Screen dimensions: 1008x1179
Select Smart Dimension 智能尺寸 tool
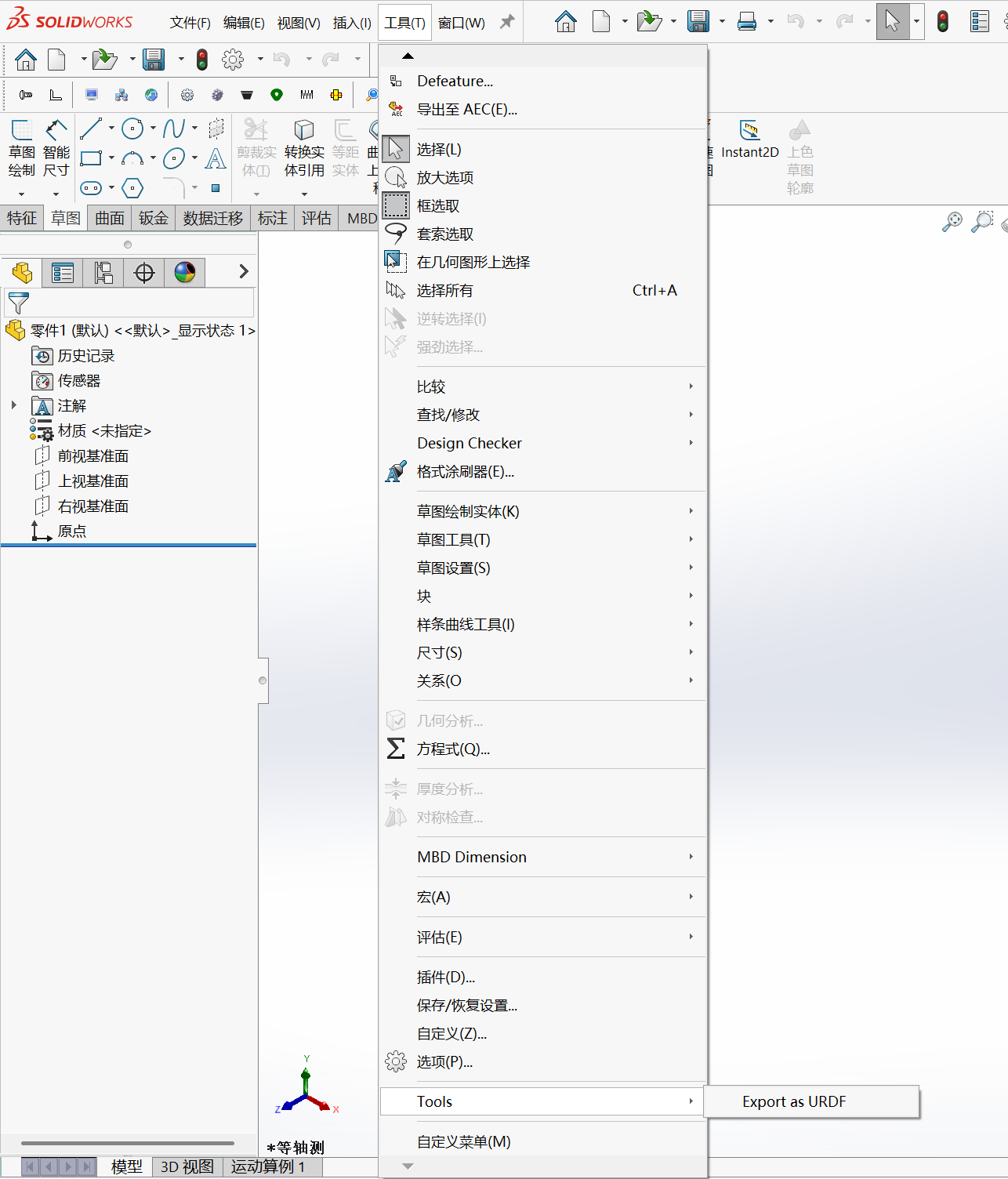56,149
